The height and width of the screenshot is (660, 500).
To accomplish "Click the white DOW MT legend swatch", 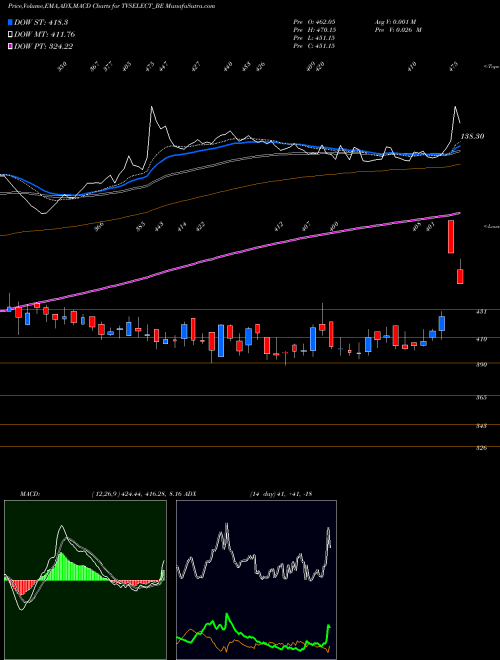I will 10,34.
